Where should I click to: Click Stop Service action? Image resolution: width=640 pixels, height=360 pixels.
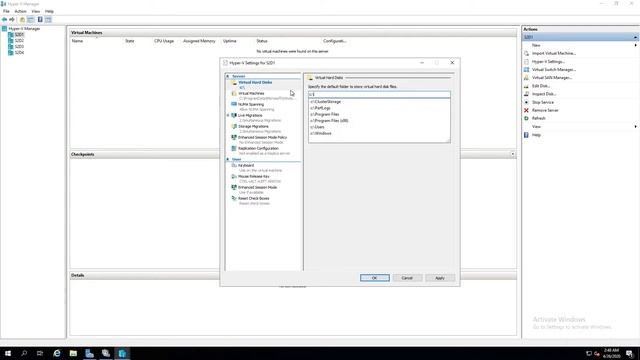(x=542, y=102)
